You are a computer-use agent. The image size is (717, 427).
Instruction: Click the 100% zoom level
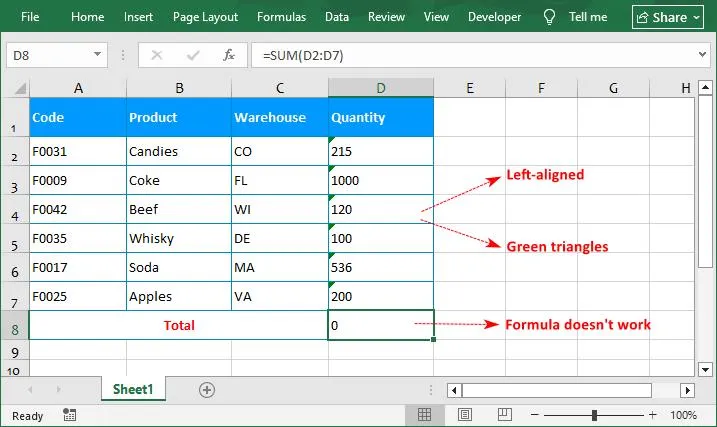pyautogui.click(x=684, y=415)
